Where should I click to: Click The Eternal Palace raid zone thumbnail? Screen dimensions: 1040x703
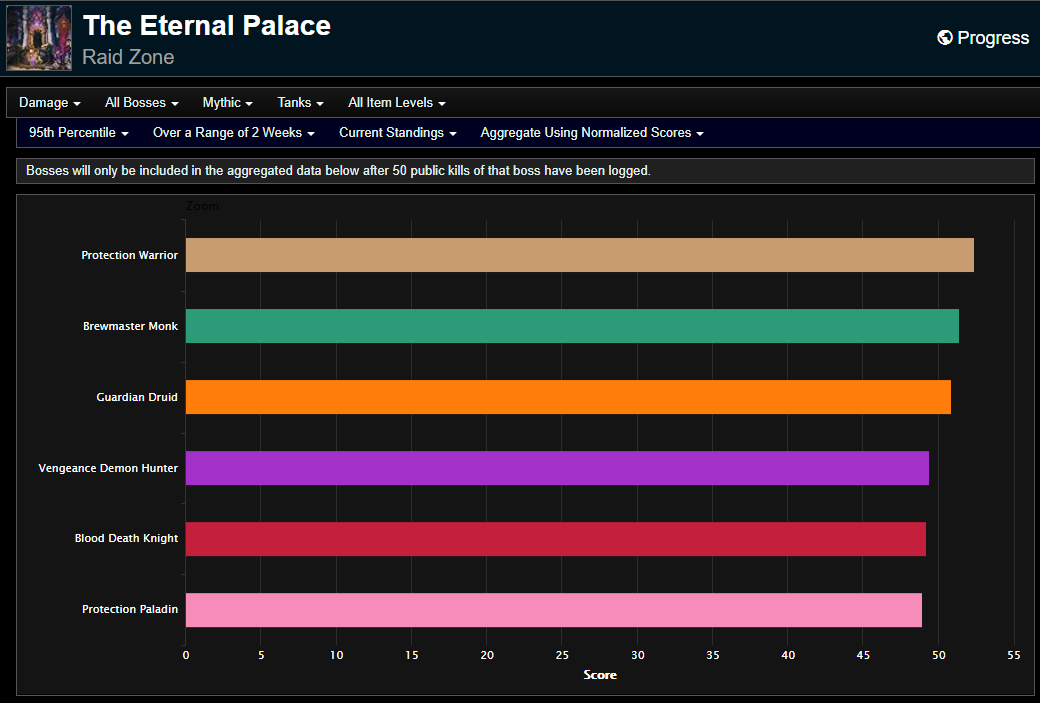click(x=39, y=38)
